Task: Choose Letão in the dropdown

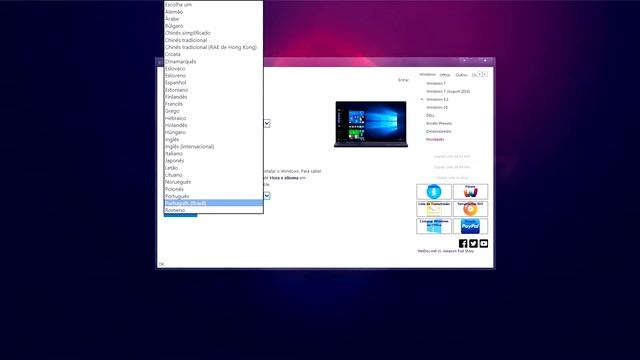Action: (x=213, y=168)
